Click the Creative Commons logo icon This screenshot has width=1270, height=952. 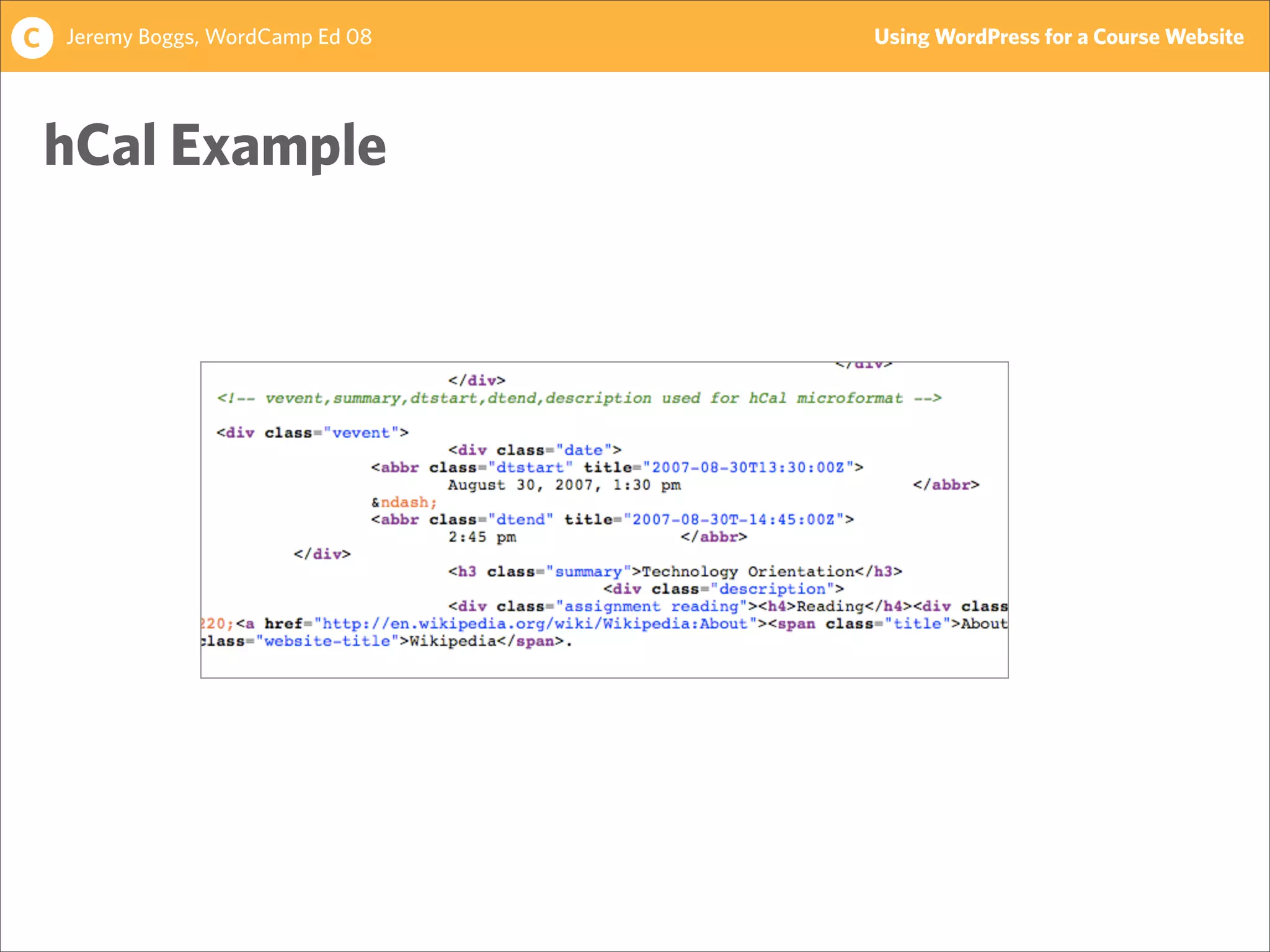click(x=32, y=38)
